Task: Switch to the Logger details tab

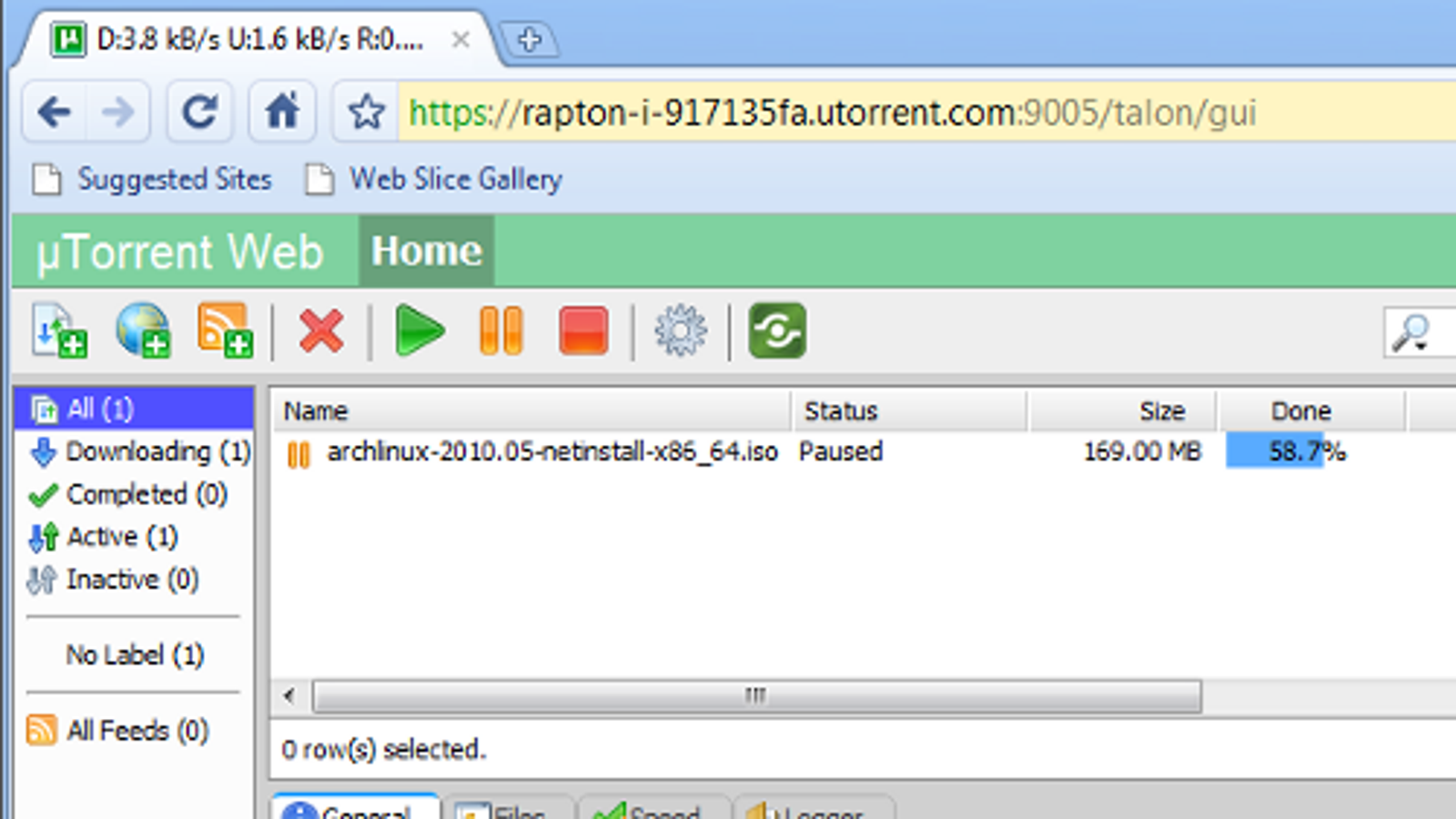Action: tap(813, 807)
